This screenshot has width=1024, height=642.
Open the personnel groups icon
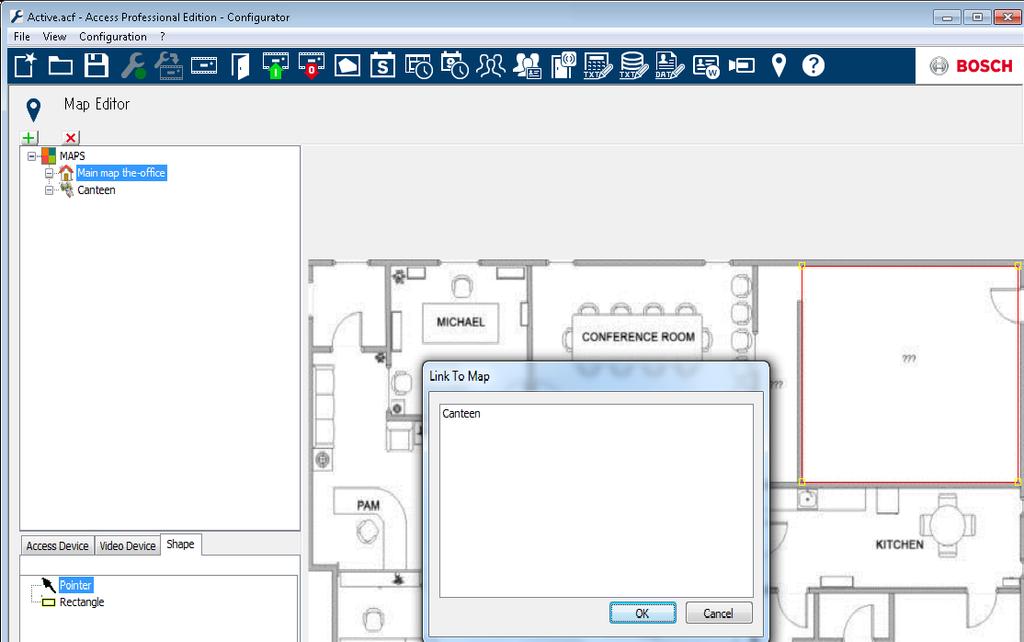[490, 66]
